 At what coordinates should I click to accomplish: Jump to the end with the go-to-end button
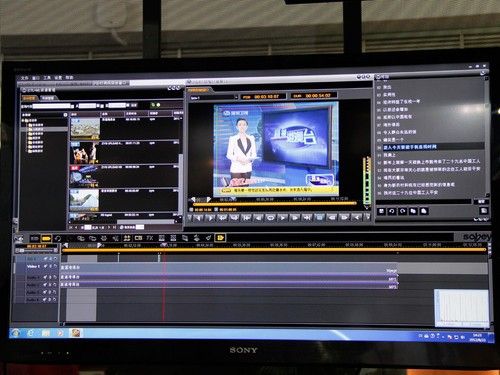click(307, 218)
